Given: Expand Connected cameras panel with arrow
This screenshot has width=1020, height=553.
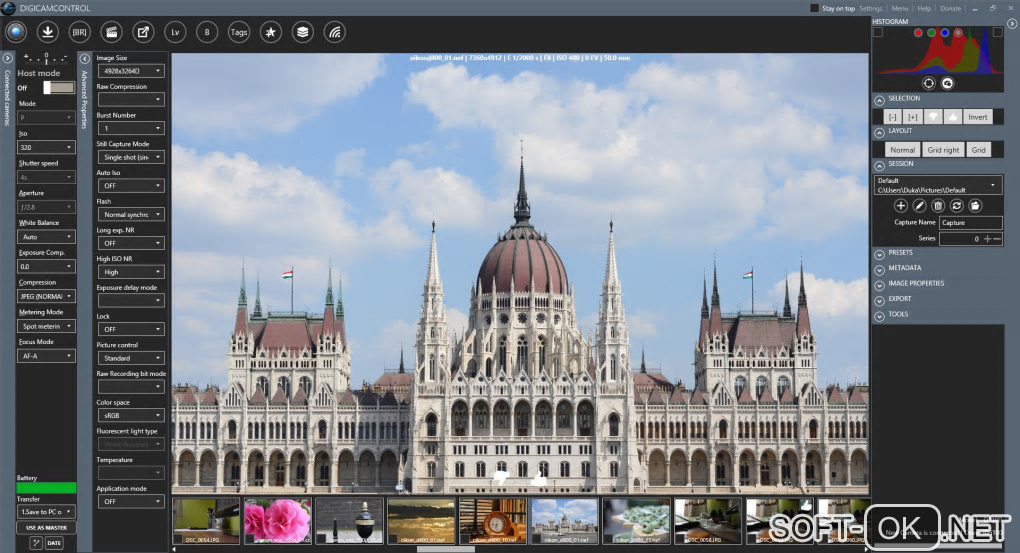Looking at the screenshot, I should 7,58.
